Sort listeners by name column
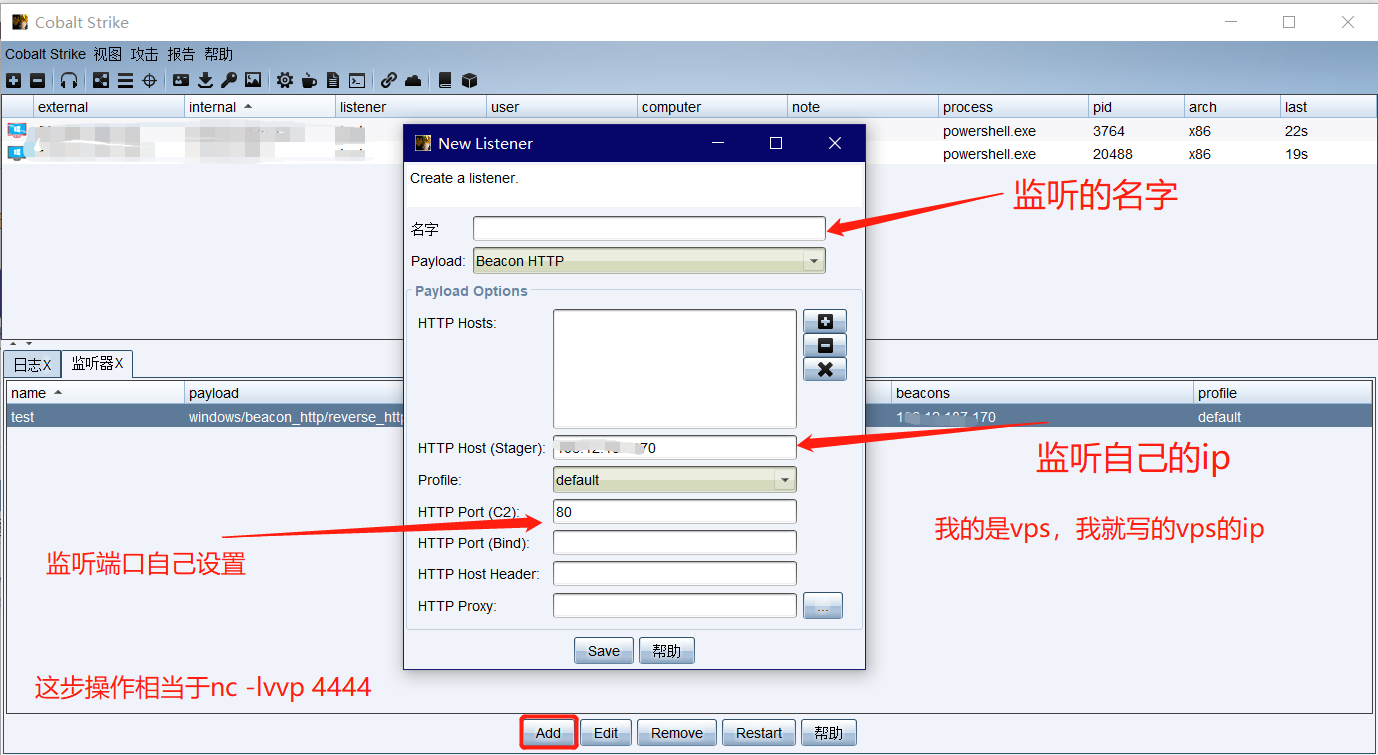Screen dimensions: 1378x755 tap(95, 393)
